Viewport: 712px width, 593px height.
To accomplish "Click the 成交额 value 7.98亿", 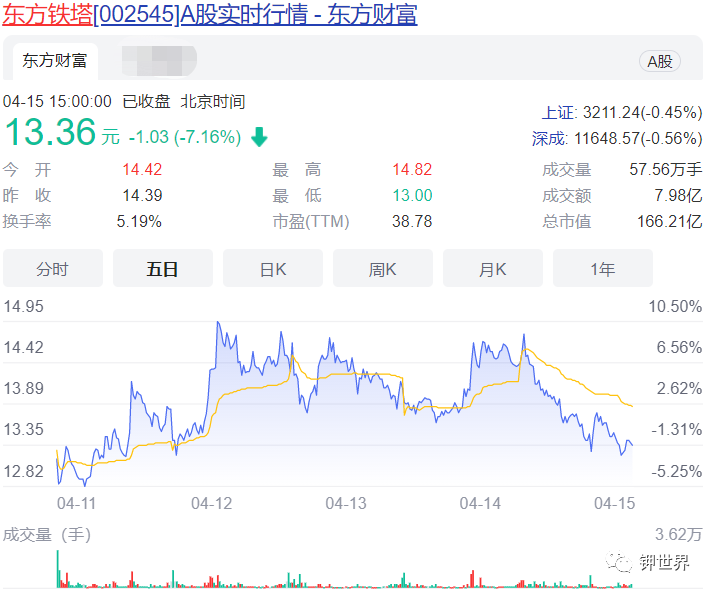I will point(678,196).
